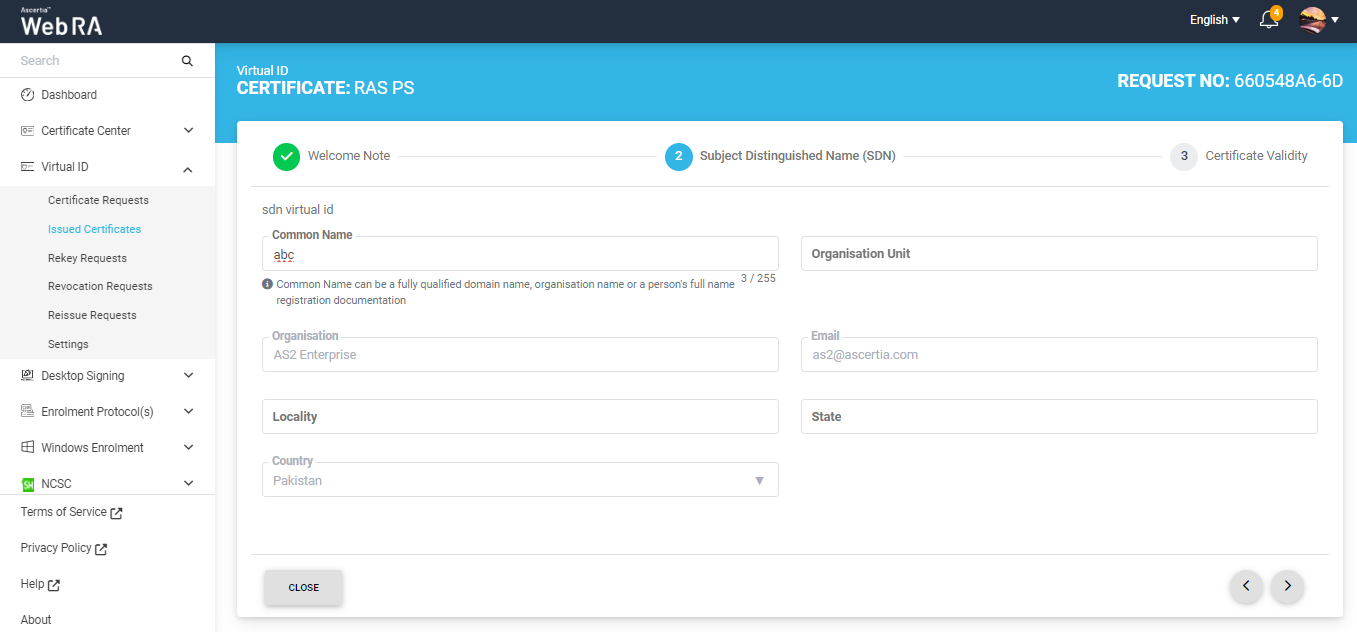Select Certificate Requests in sidebar
This screenshot has width=1357, height=632.
(x=98, y=200)
